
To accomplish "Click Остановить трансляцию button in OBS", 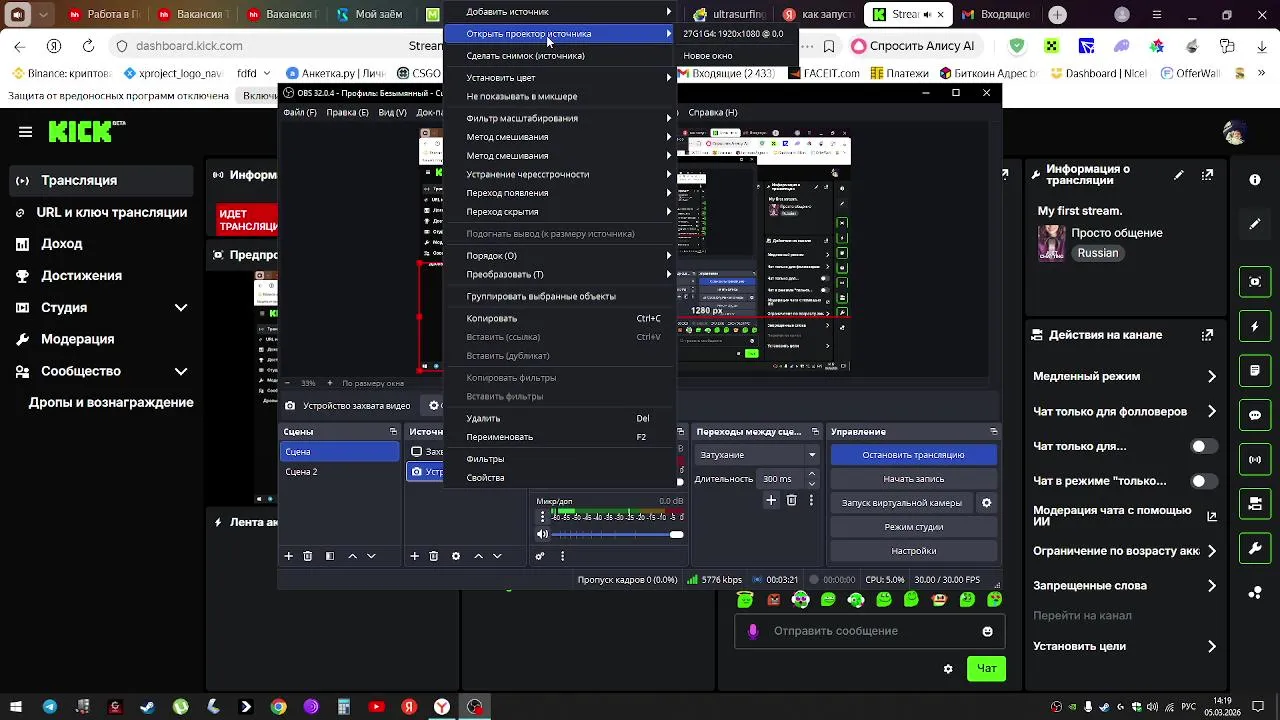I will click(x=913, y=455).
